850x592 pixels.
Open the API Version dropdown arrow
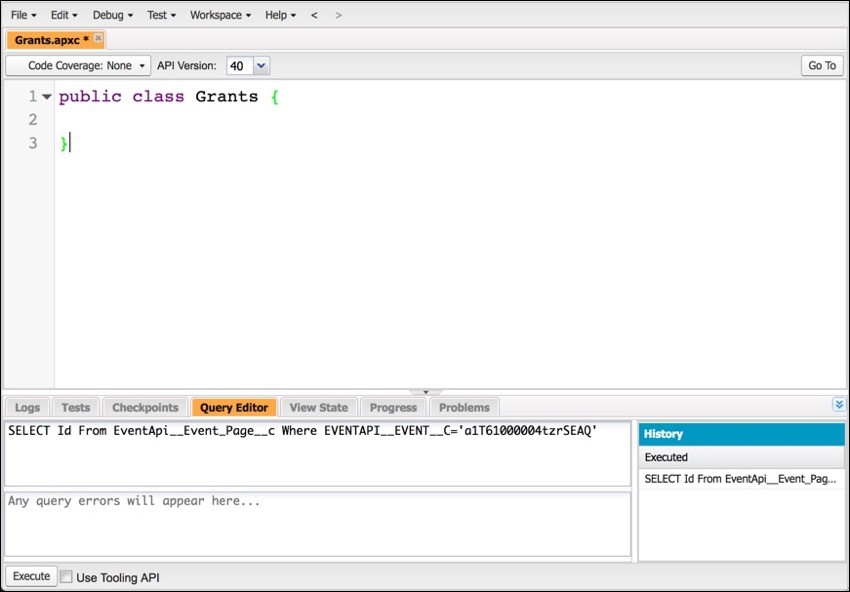[x=261, y=66]
